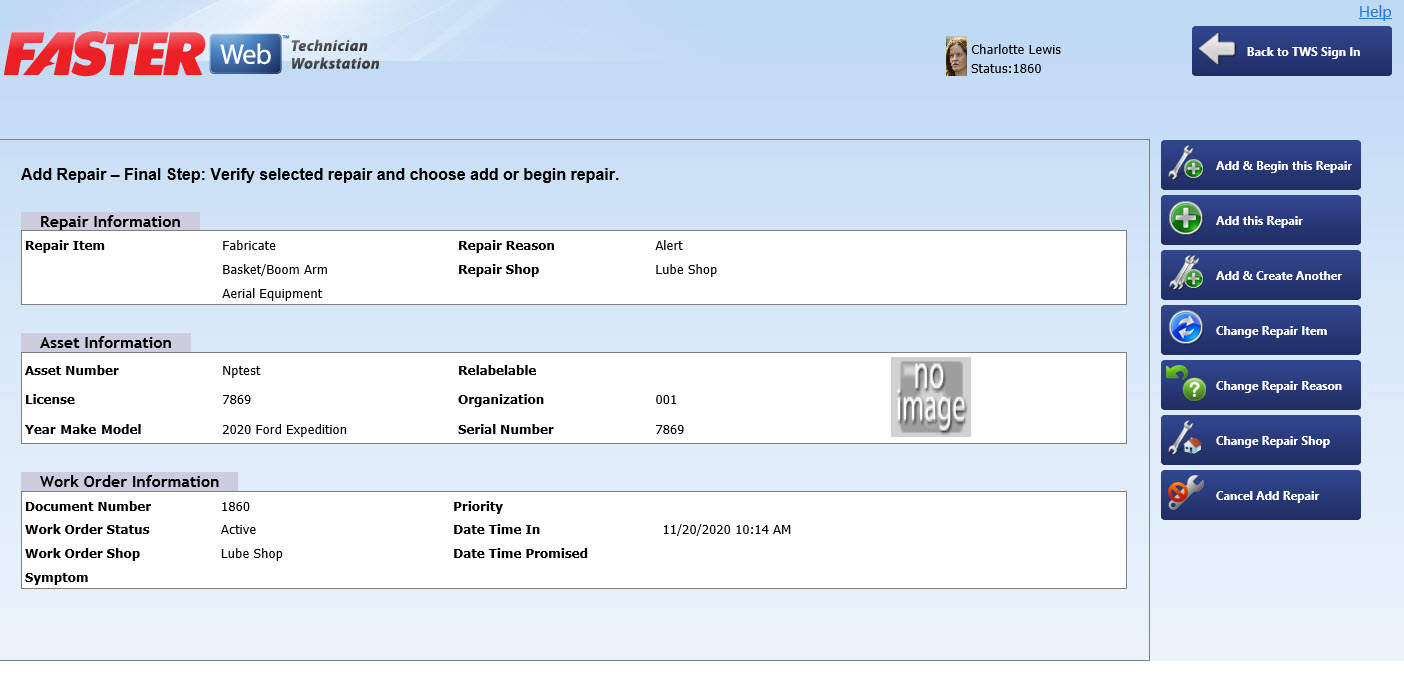
Task: Click the wrench icon on Add & Begin this Repair
Action: click(x=1186, y=165)
